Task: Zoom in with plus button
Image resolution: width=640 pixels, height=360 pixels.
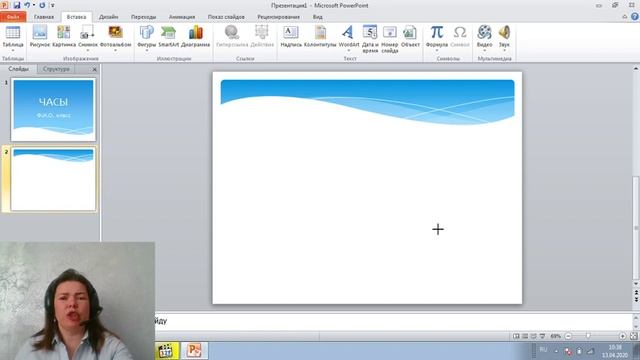Action: point(622,336)
